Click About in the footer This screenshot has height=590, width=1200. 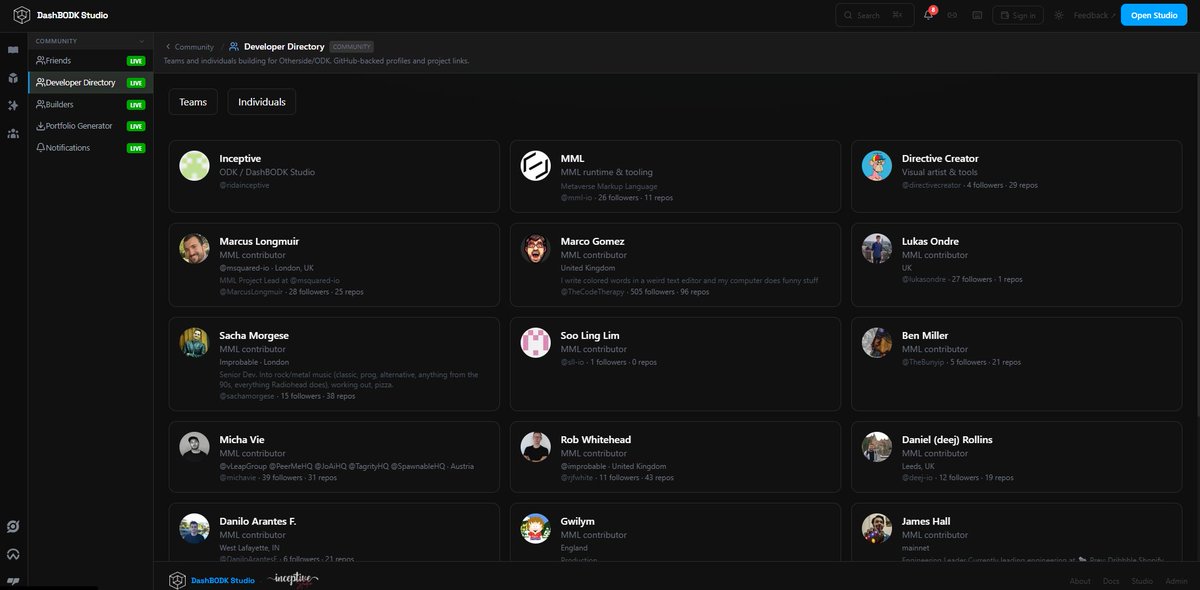(x=1080, y=581)
